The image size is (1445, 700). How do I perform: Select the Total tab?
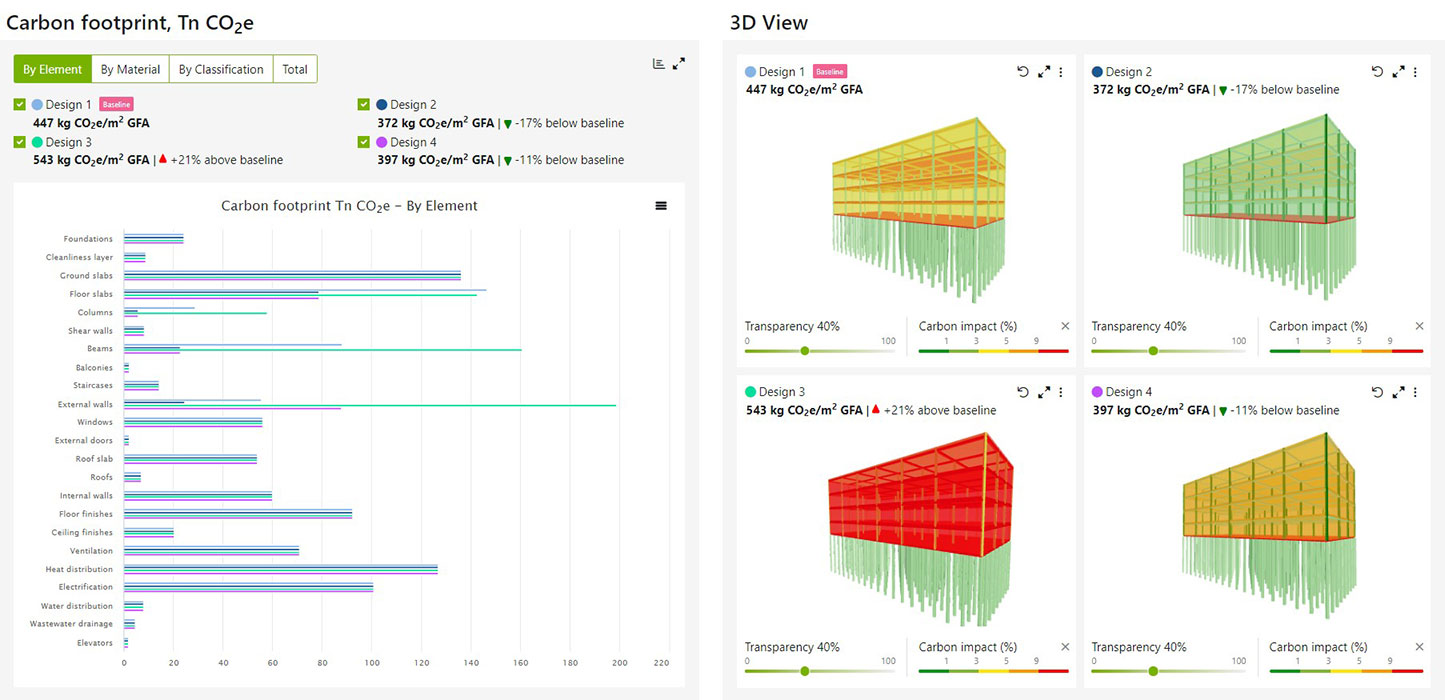(294, 69)
